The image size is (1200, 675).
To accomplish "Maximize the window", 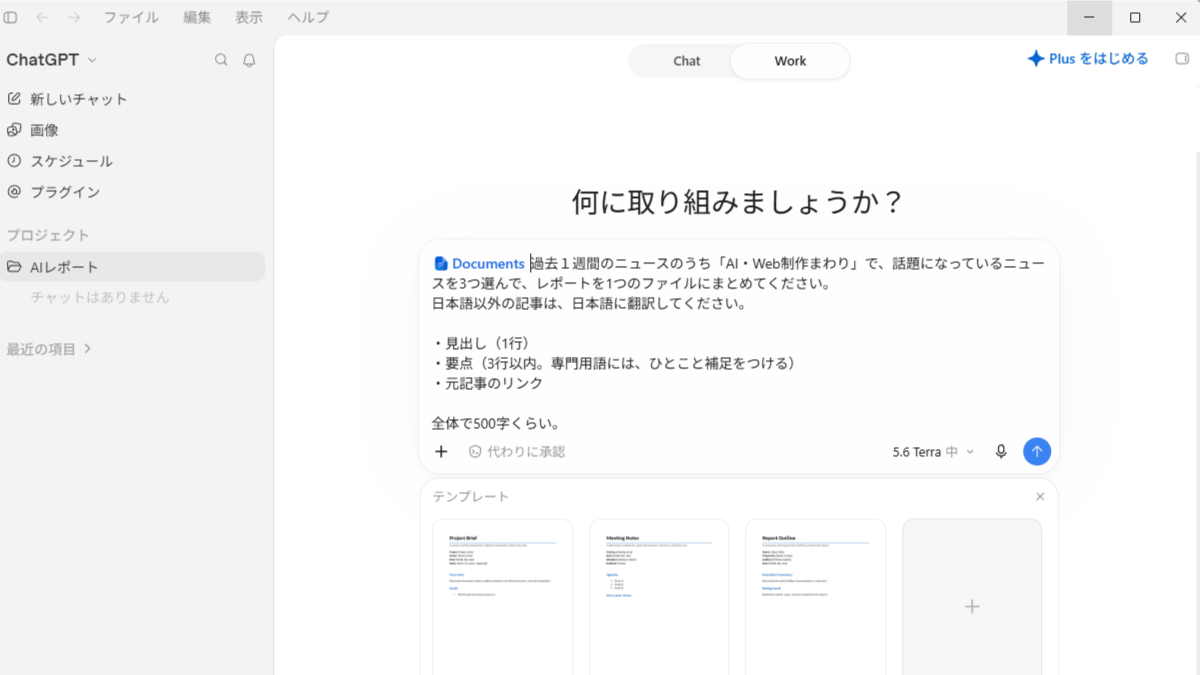I will click(1135, 17).
